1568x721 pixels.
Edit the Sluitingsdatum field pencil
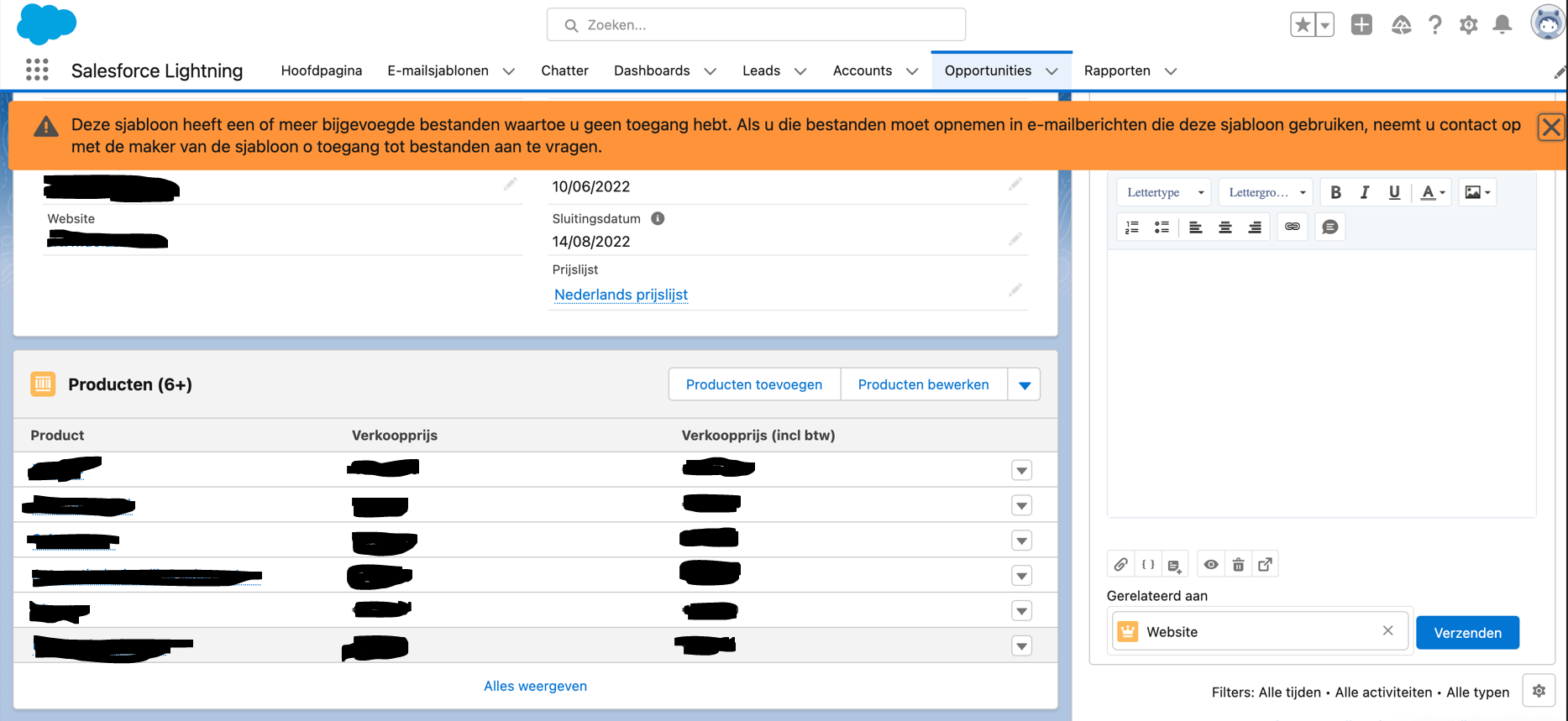point(1015,240)
